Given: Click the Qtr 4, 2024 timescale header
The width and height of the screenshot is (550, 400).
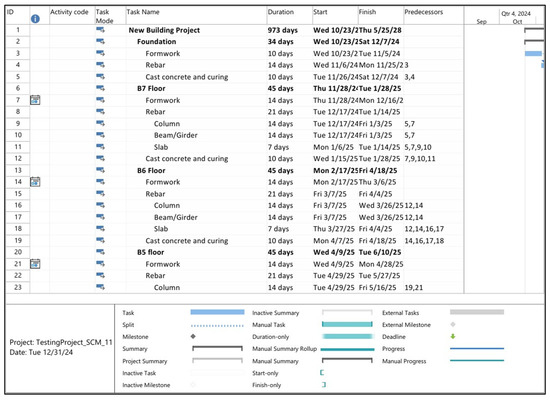Looking at the screenshot, I should tap(516, 14).
